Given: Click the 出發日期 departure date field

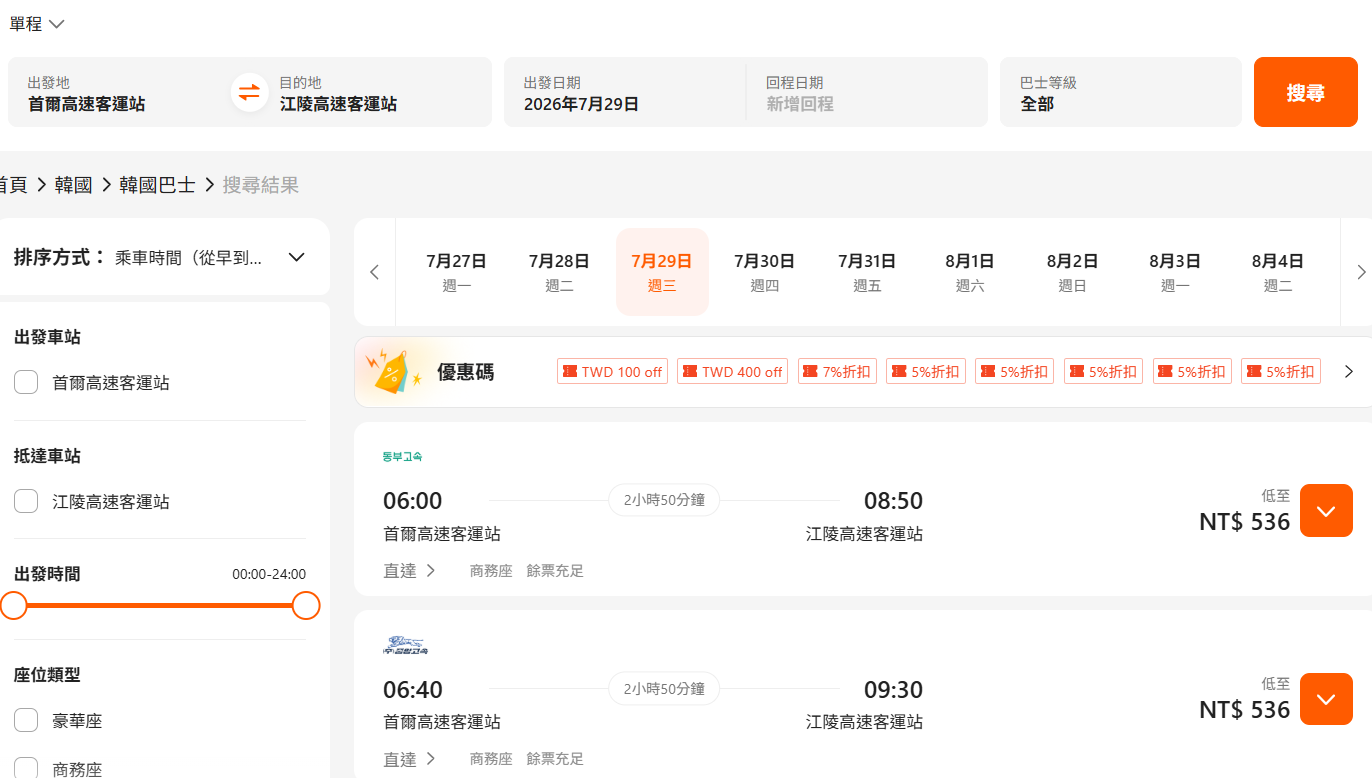Looking at the screenshot, I should 625,92.
